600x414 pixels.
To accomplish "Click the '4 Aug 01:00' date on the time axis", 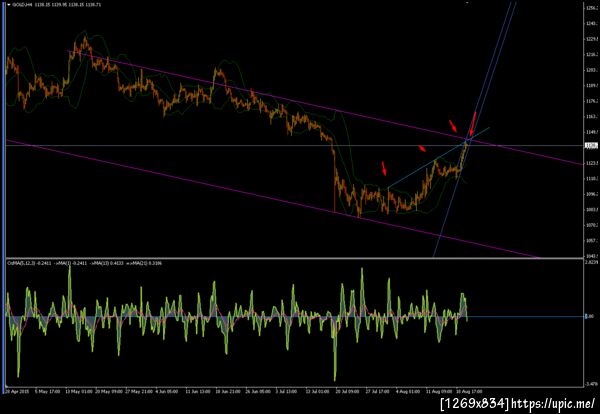I will click(409, 391).
